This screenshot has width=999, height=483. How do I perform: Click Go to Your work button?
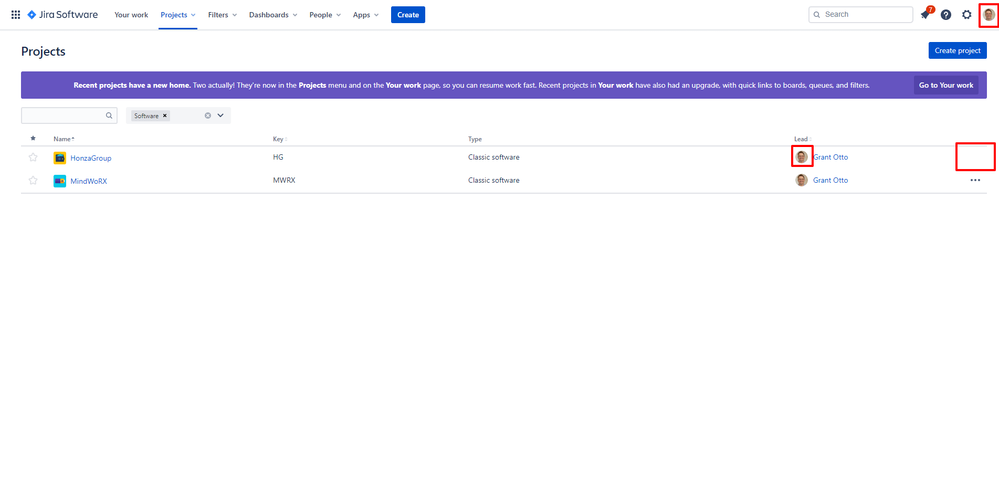(x=946, y=85)
